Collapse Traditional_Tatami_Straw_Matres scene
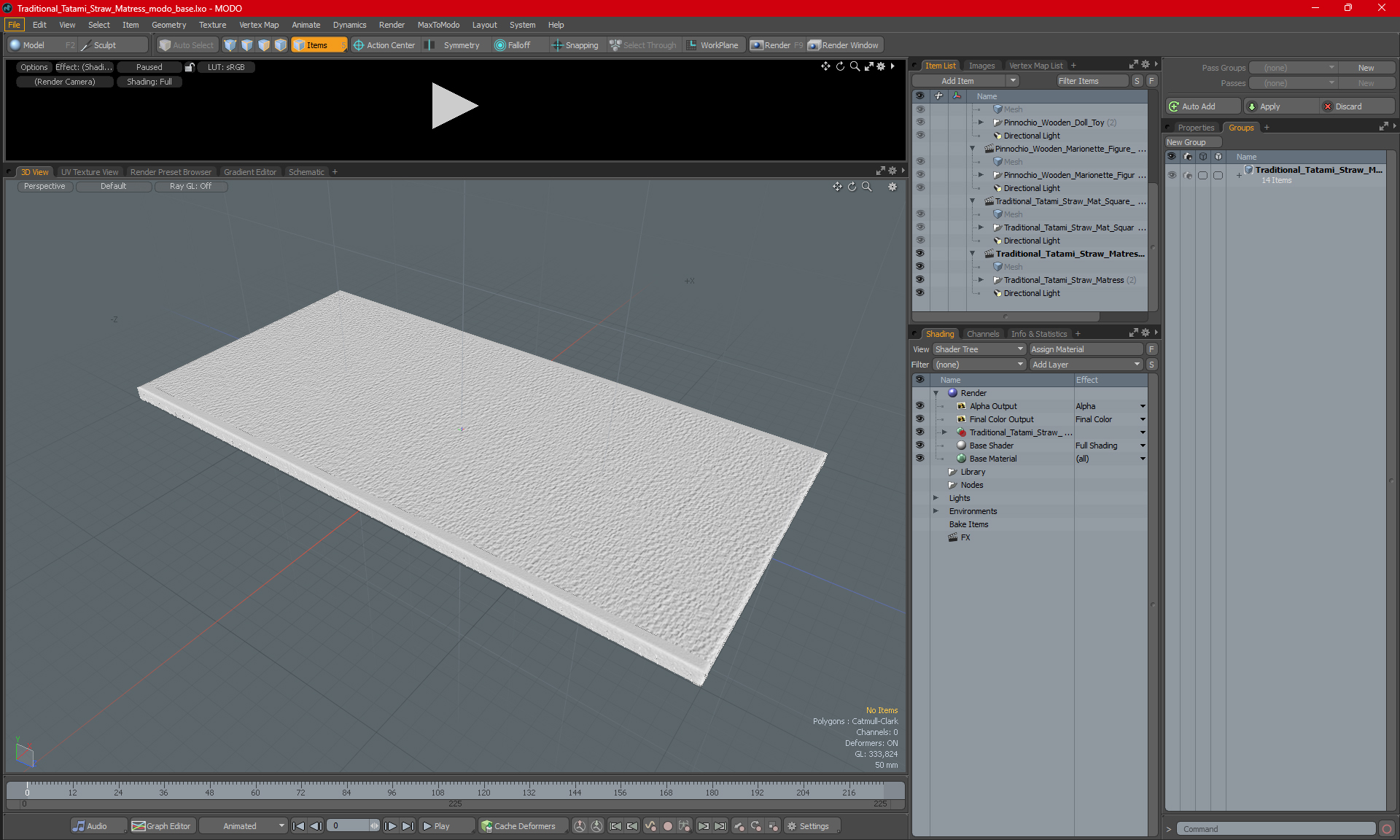The width and height of the screenshot is (1400, 840). pyautogui.click(x=972, y=254)
